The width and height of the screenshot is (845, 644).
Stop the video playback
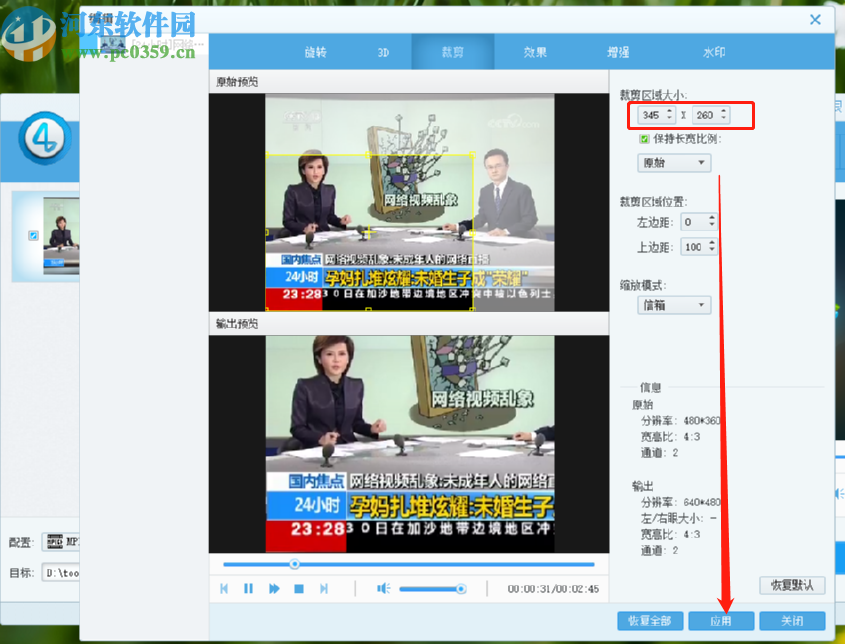297,588
